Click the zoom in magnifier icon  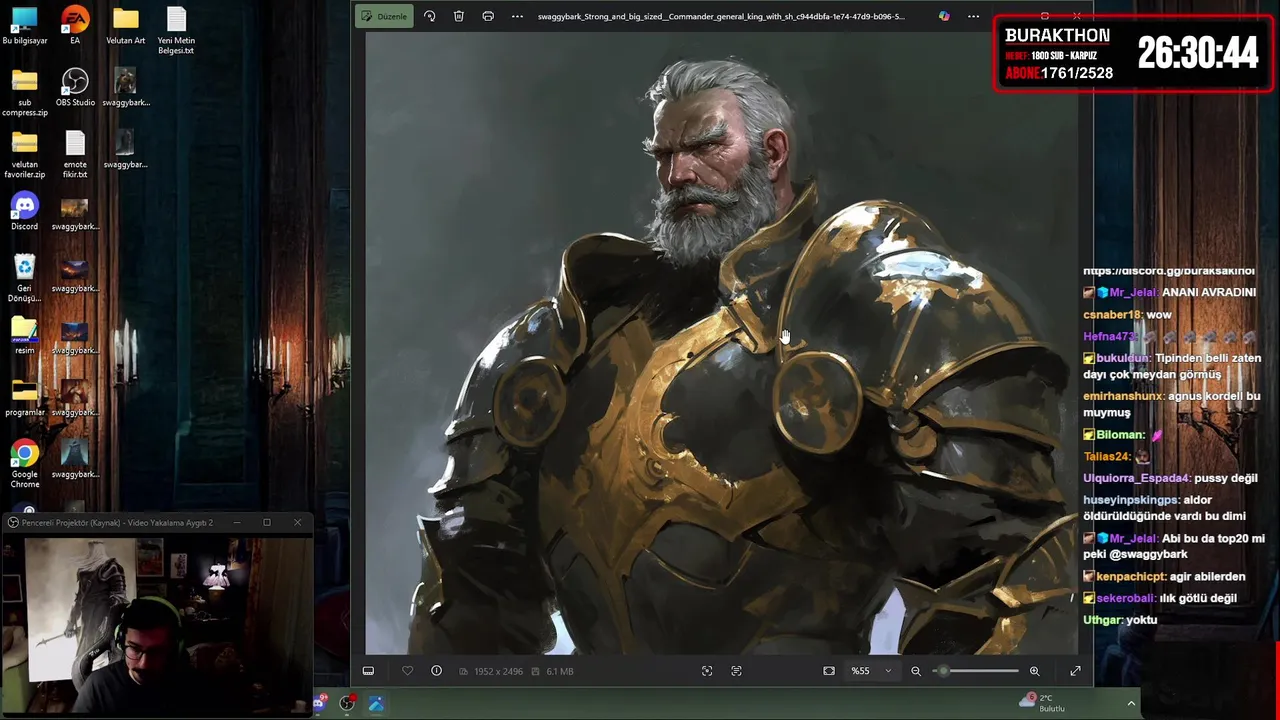pos(1034,671)
